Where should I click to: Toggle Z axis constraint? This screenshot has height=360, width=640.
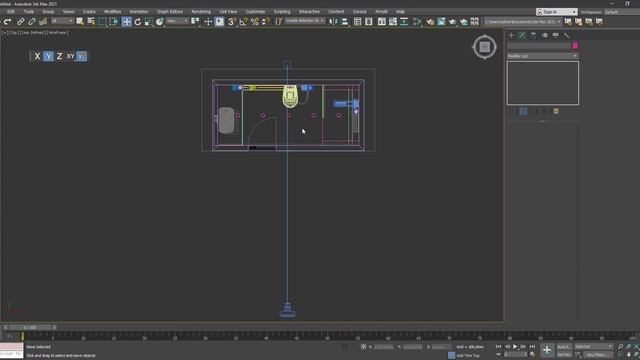[x=59, y=56]
